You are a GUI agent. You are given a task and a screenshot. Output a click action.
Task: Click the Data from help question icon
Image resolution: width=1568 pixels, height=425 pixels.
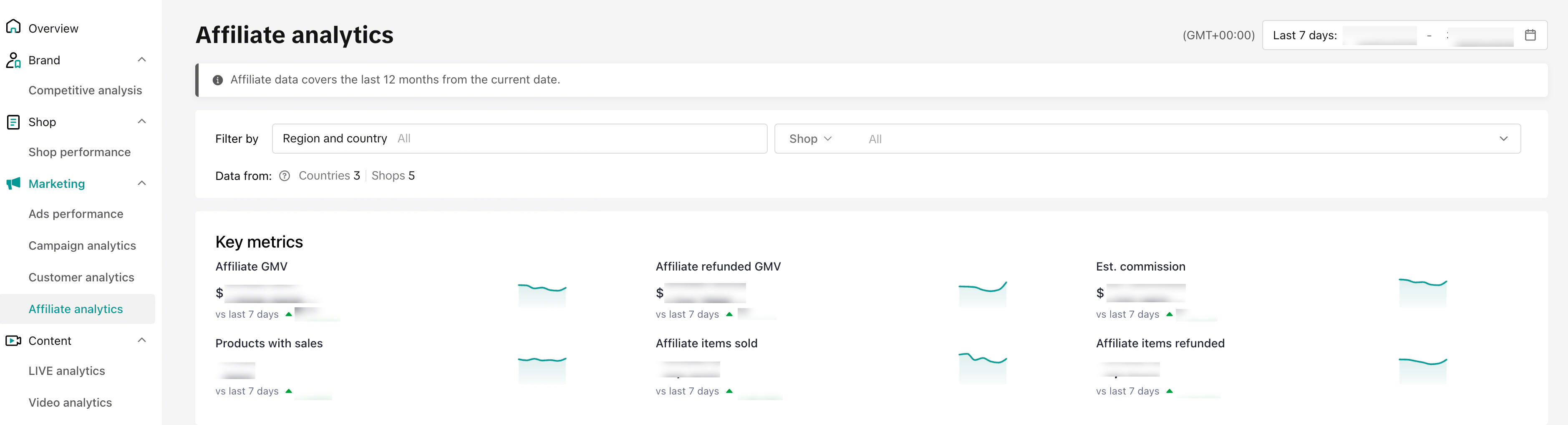284,176
